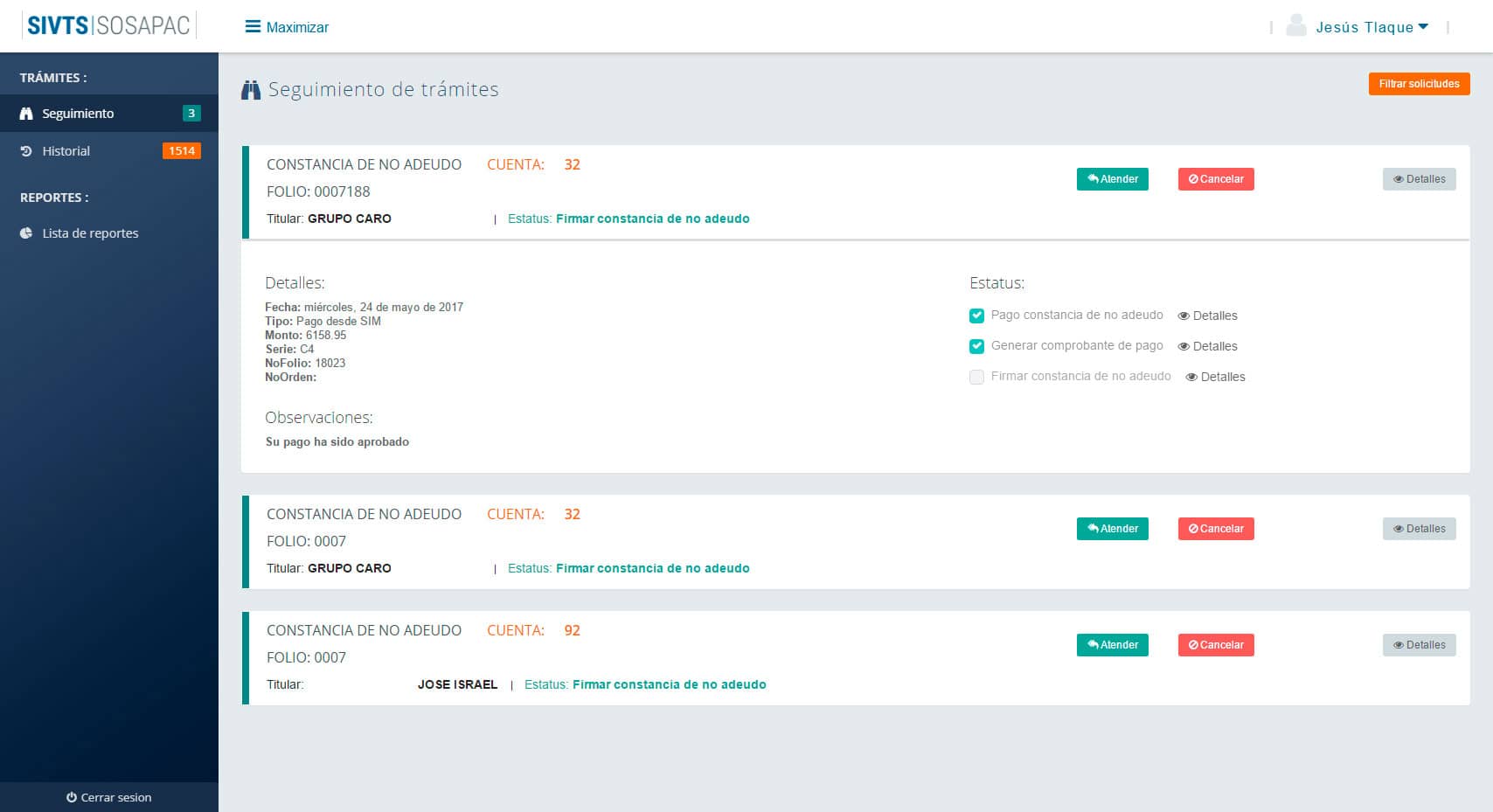Click the Filtrar solicitudes button

(x=1419, y=84)
